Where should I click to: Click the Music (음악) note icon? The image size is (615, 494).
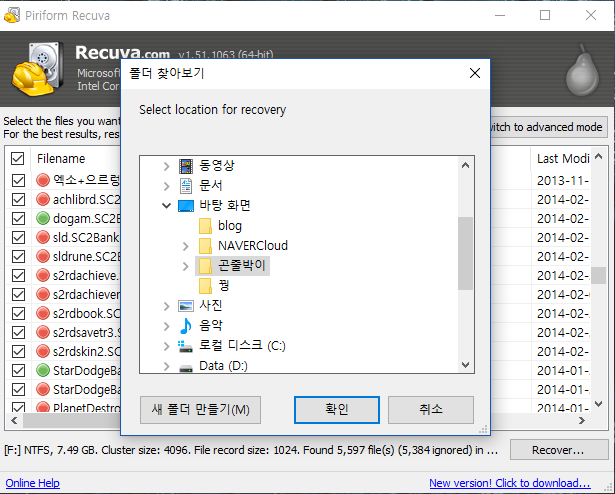(186, 326)
